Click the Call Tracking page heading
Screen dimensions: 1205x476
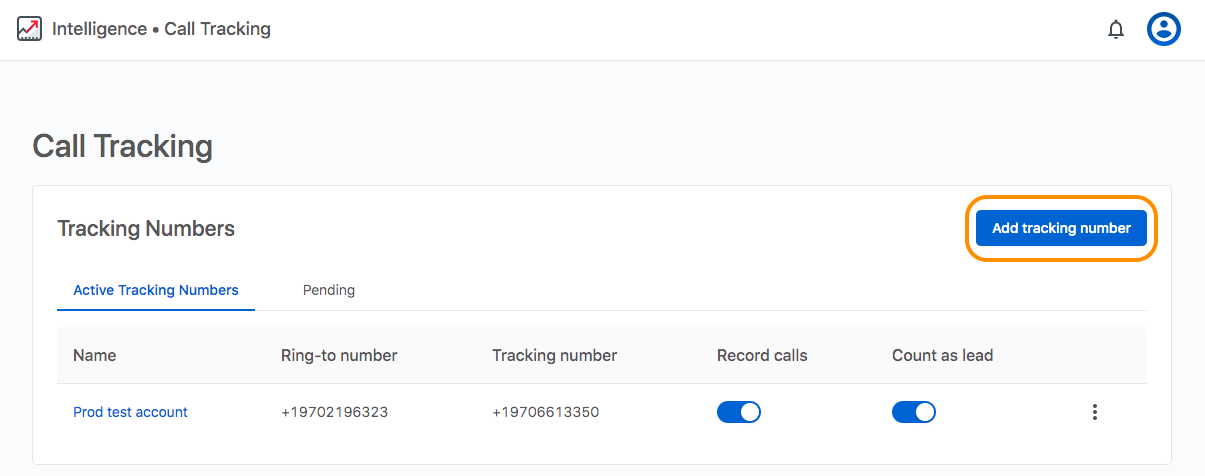(x=123, y=146)
